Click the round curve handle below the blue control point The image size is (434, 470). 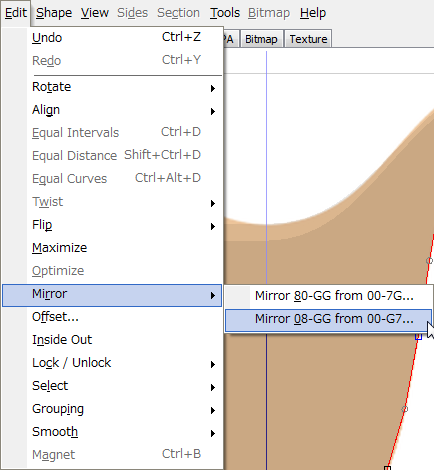click(x=405, y=409)
